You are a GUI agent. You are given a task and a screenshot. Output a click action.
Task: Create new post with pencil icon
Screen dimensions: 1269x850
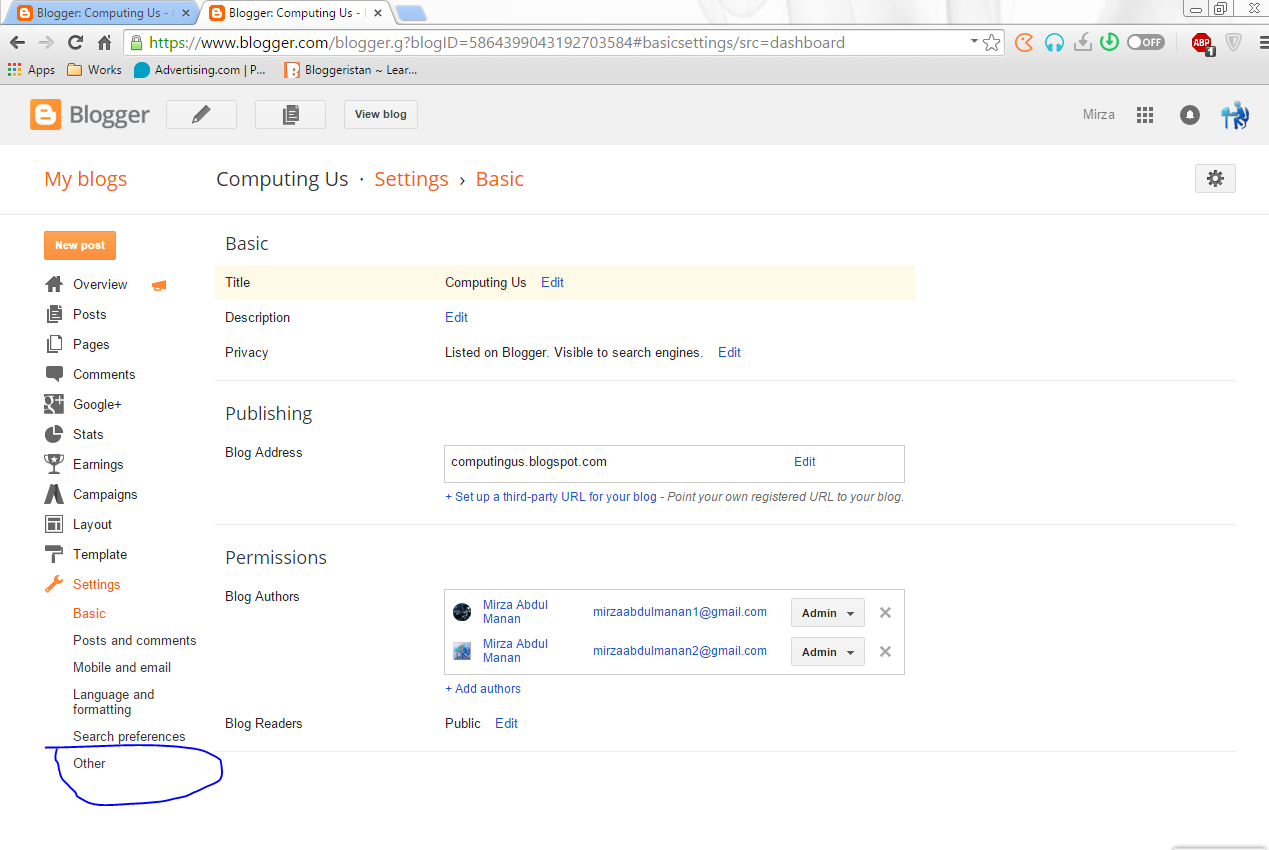(x=201, y=114)
